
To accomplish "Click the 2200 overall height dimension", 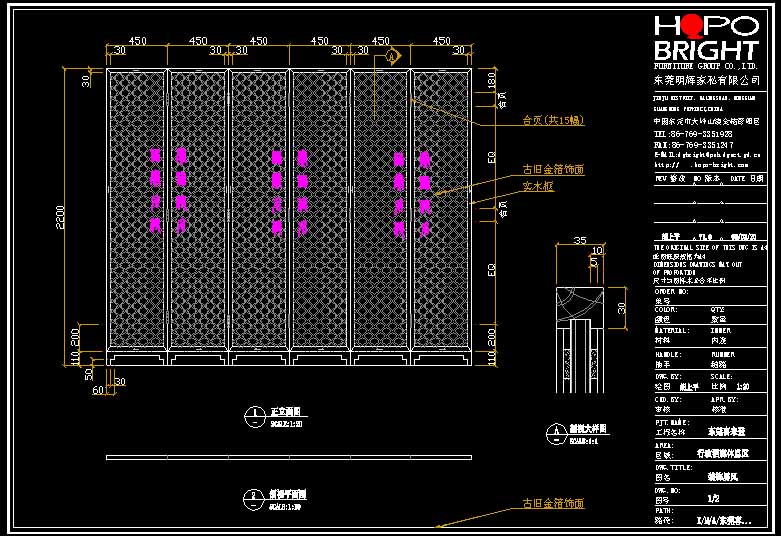I will (x=60, y=217).
